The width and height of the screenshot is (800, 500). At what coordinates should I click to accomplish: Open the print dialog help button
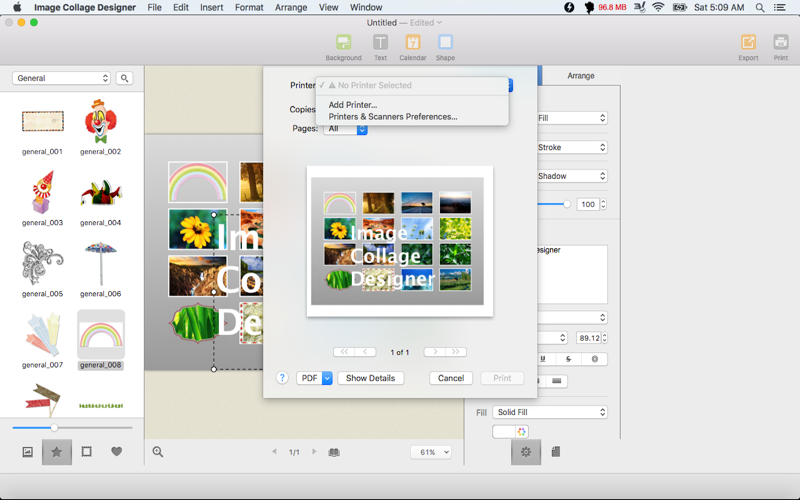282,378
